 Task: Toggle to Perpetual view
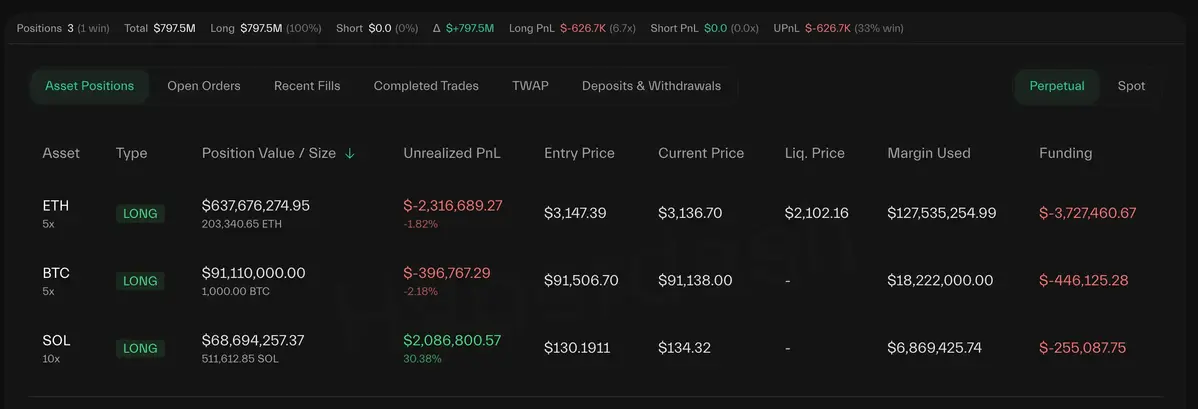pyautogui.click(x=1057, y=86)
